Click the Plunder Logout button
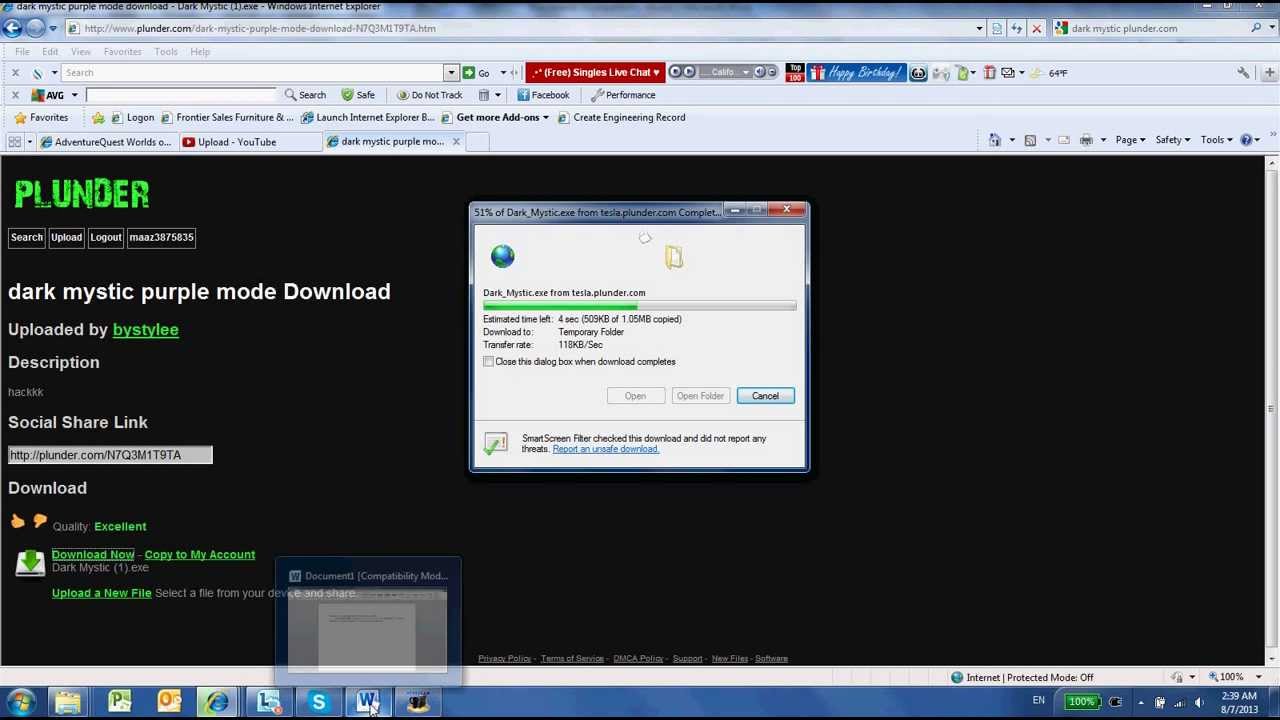Screen dimensions: 1280x720 [x=105, y=237]
